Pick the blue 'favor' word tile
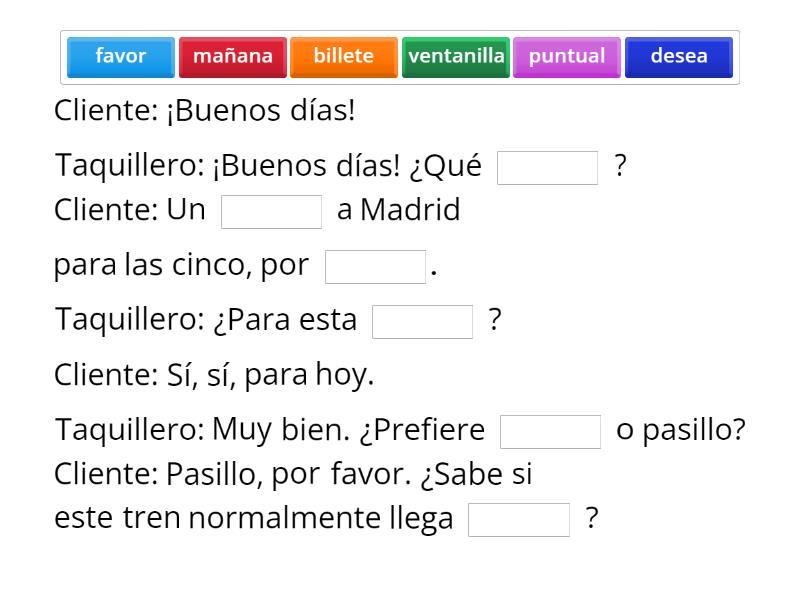Screen dimensions: 800x600 tap(121, 57)
